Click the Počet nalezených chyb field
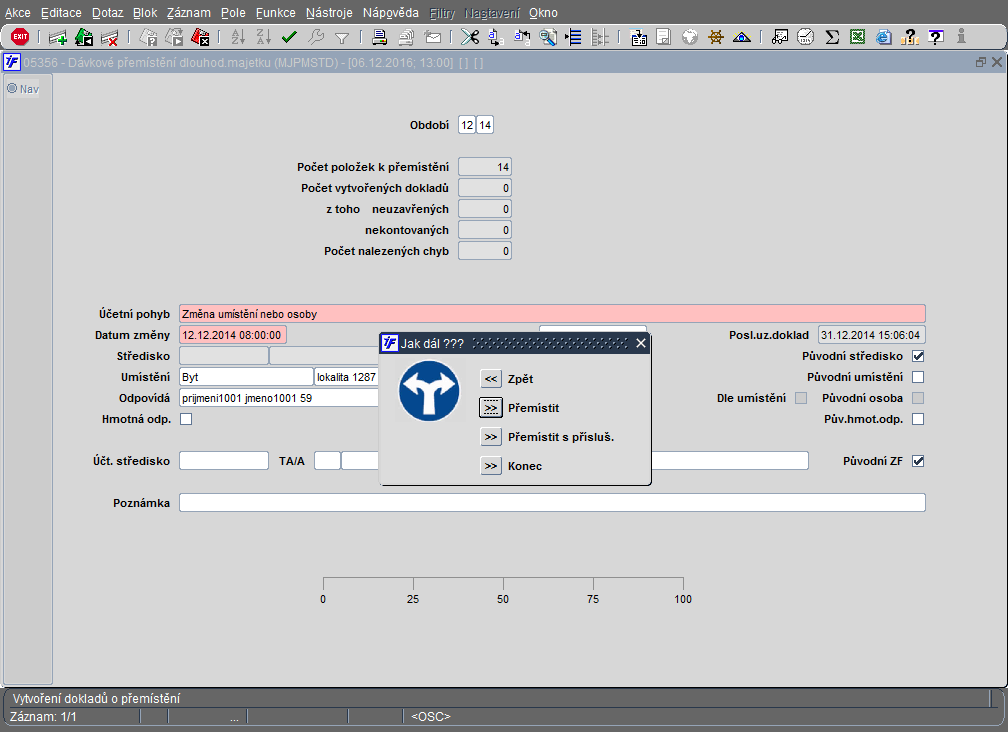The image size is (1008, 732). (x=485, y=251)
